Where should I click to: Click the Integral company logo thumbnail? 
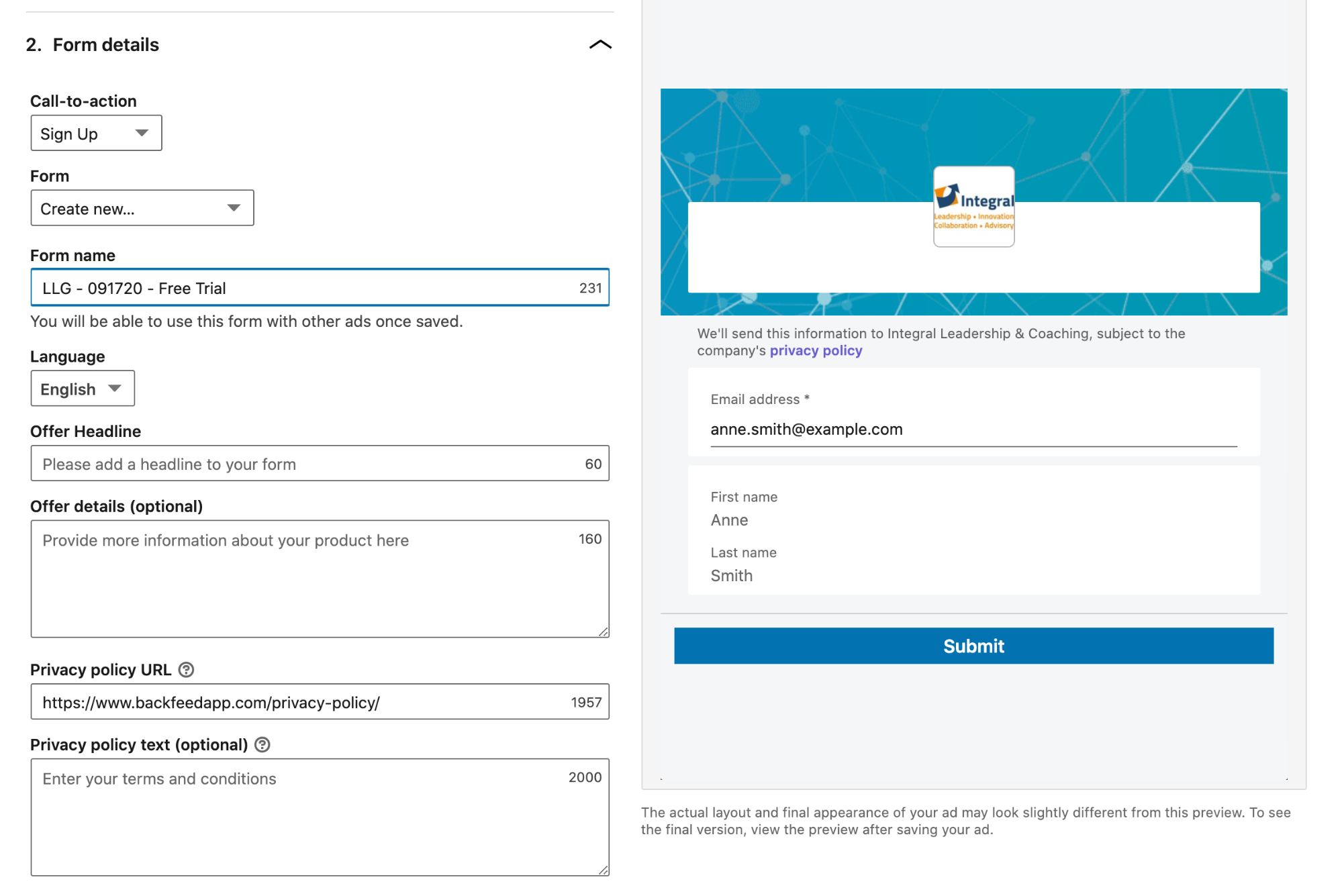point(973,207)
